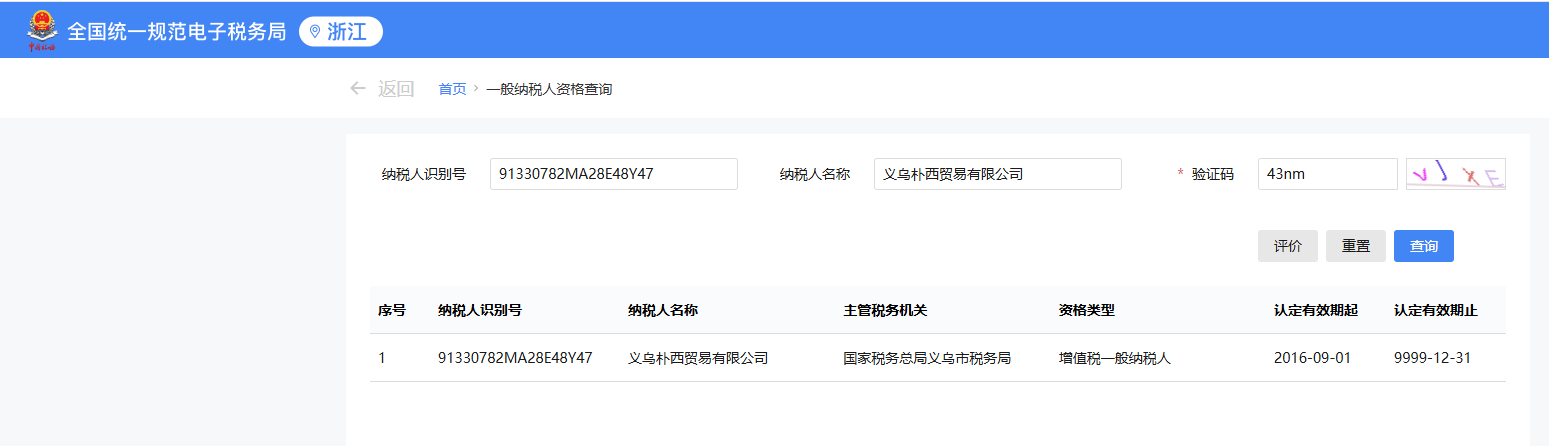The image size is (1549, 446).
Task: Click the 纳税人识别号 column header
Action: [x=480, y=310]
